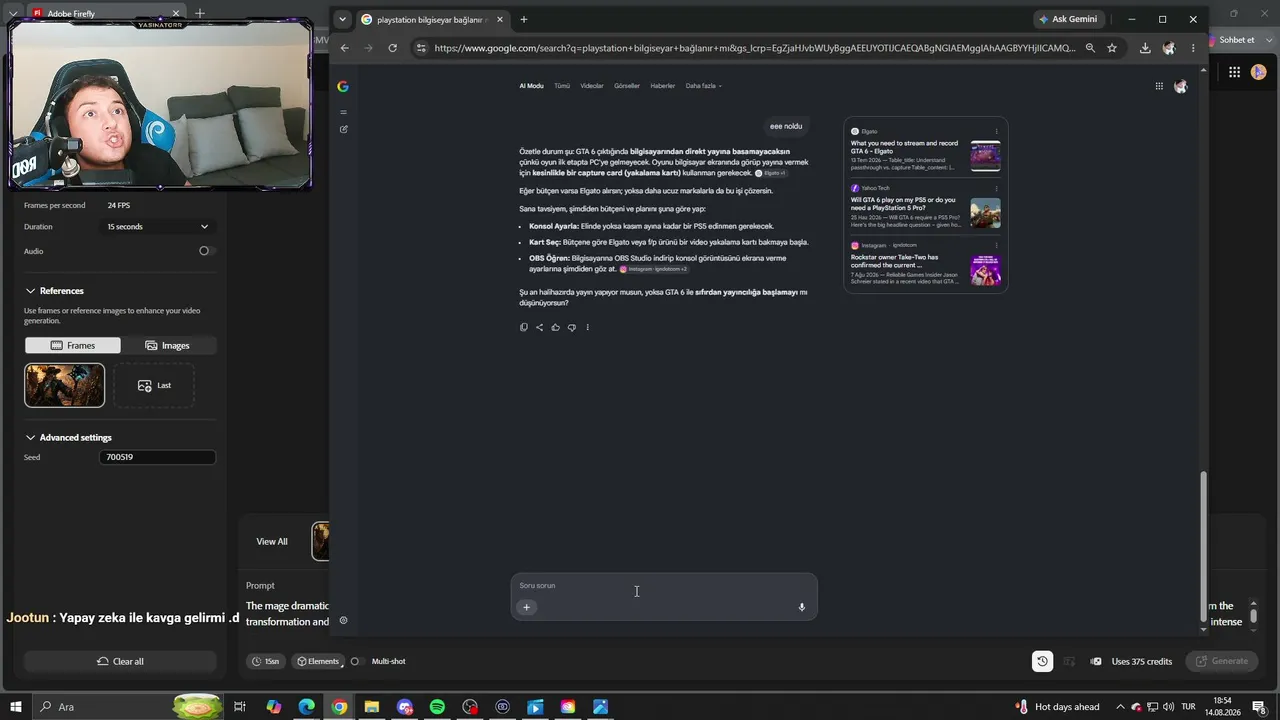Open Microsoft Edge from the taskbar
1280x720 pixels.
306,707
